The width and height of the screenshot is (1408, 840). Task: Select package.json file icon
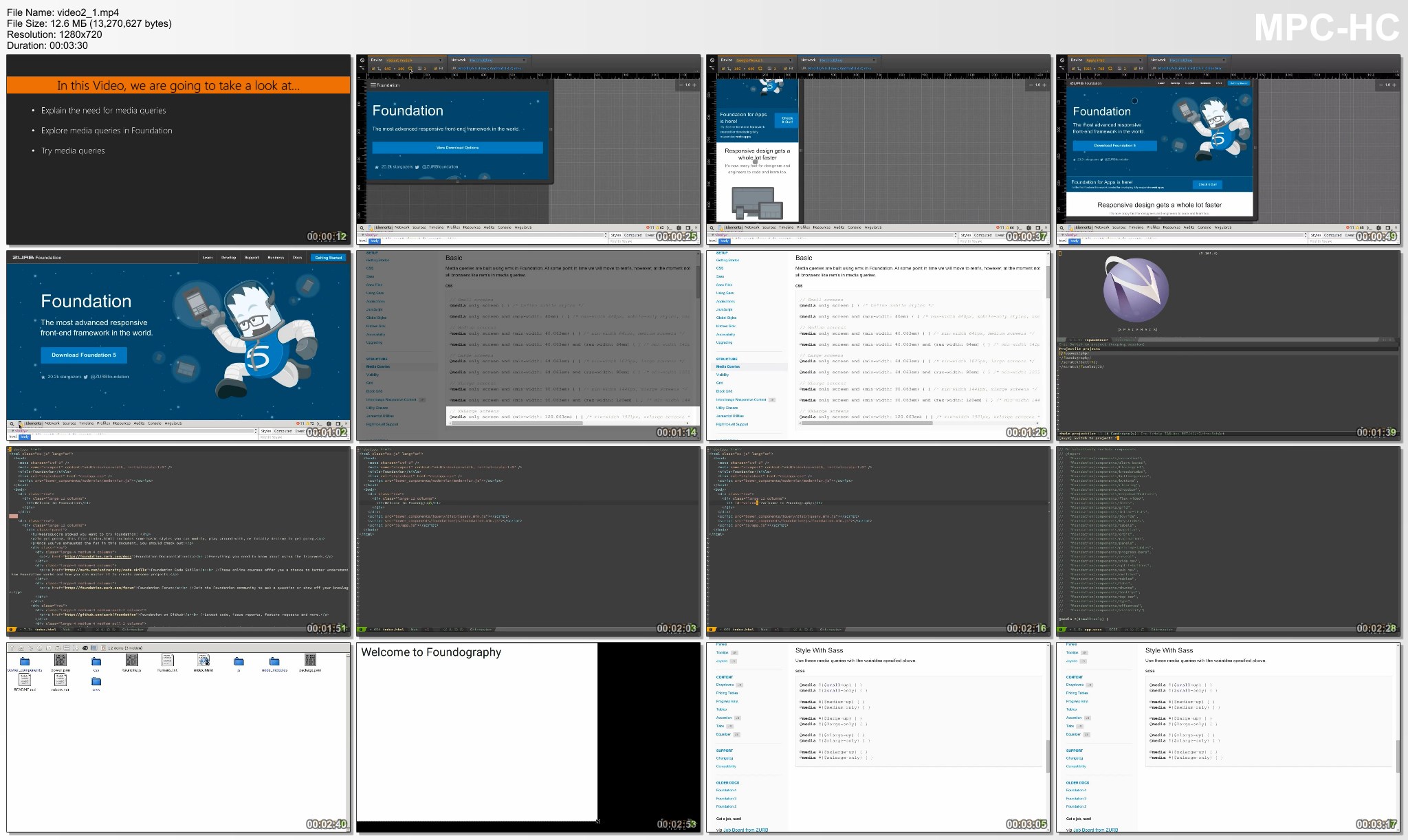pyautogui.click(x=311, y=660)
